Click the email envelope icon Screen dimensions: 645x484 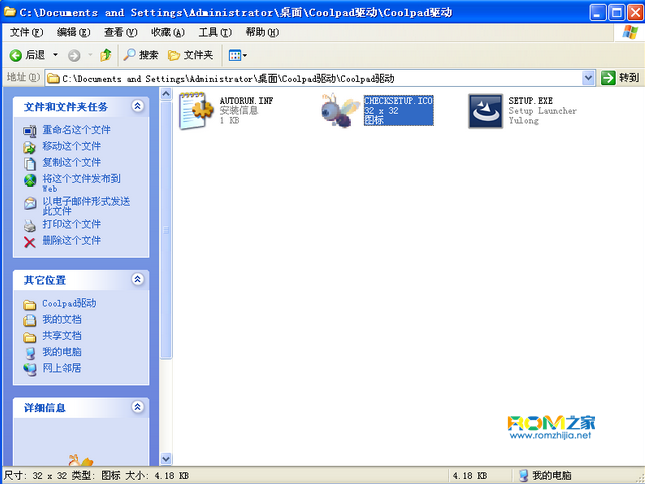[x=30, y=203]
